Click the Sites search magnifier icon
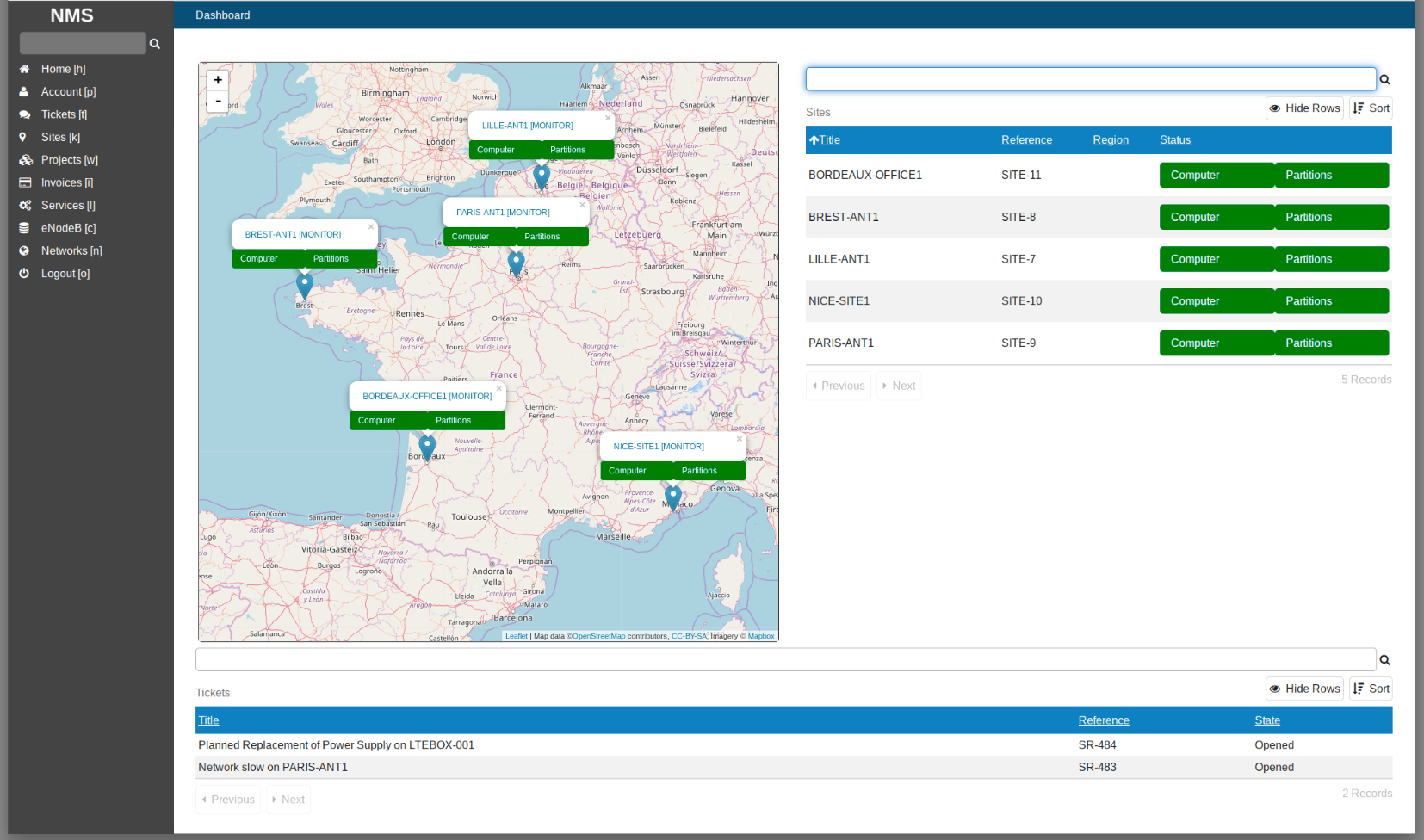Viewport: 1424px width, 840px height. [x=1384, y=80]
